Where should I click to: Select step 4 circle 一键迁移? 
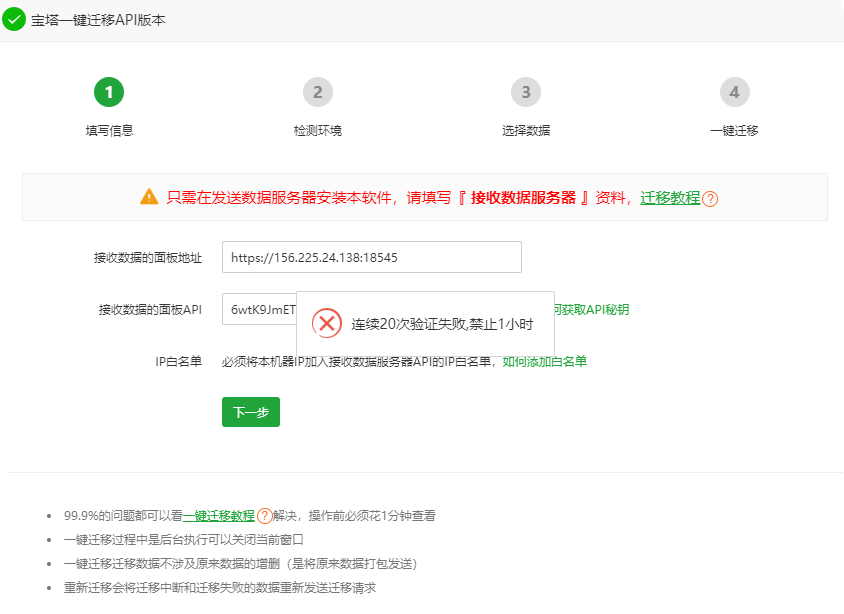[735, 92]
